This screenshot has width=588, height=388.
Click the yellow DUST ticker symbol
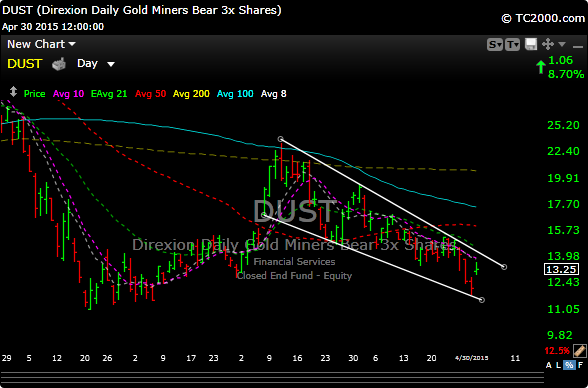pyautogui.click(x=24, y=64)
